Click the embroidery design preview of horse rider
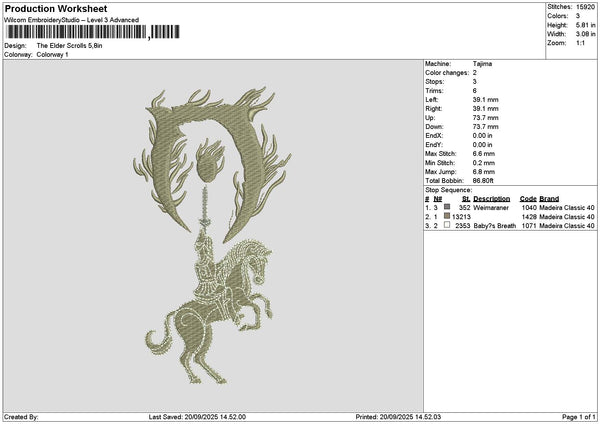This screenshot has width=600, height=424. pyautogui.click(x=211, y=235)
